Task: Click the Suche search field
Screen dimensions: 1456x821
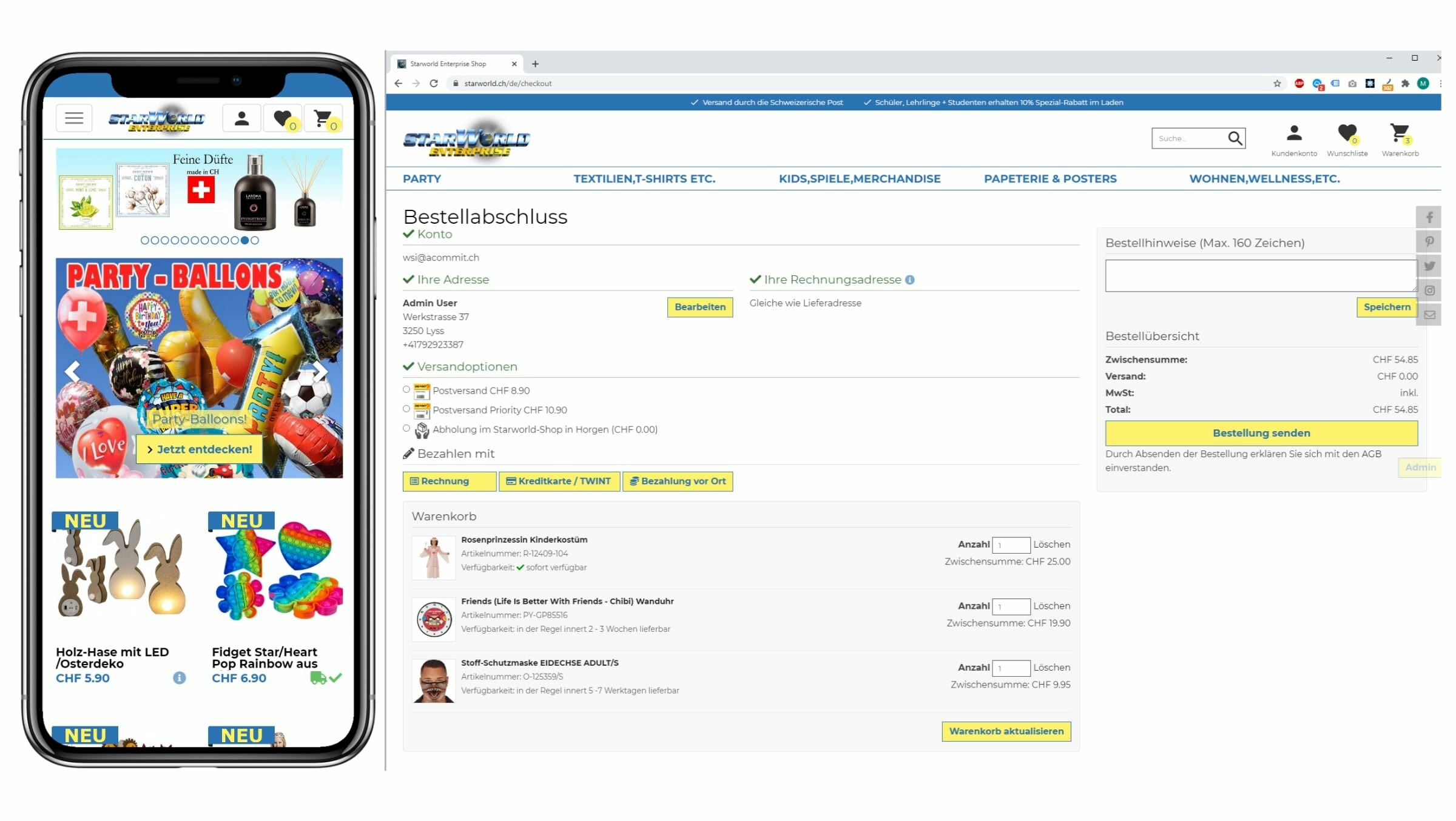Action: click(1188, 138)
